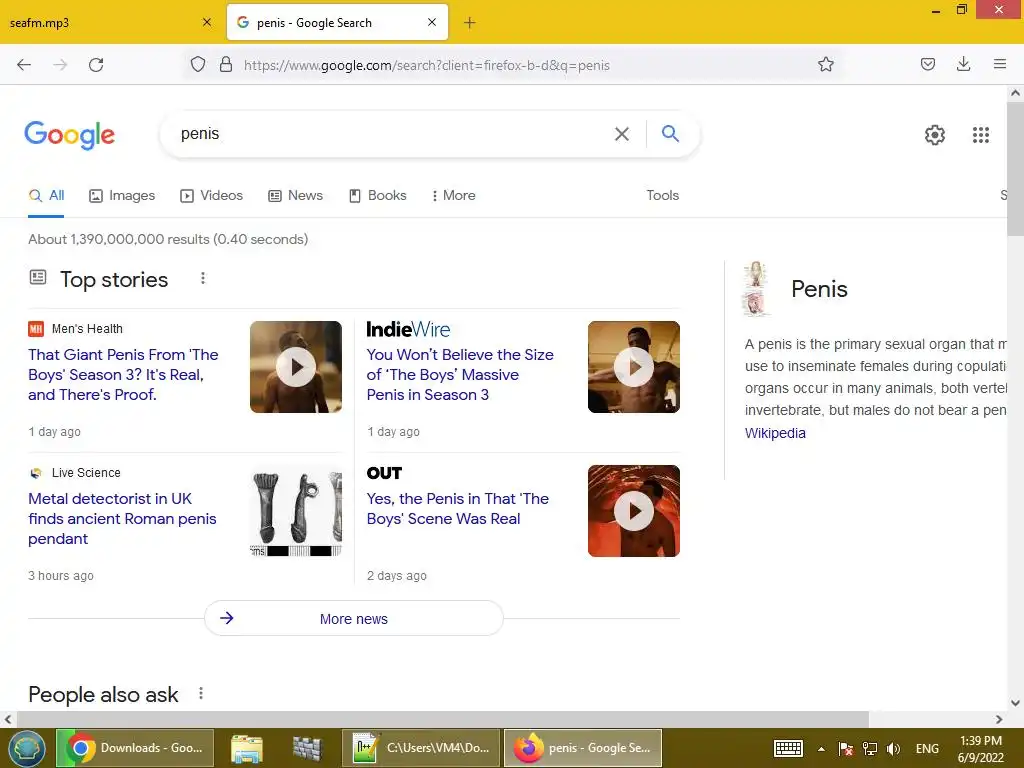This screenshot has height=768, width=1024.
Task: Close the seafm.mp3 tab
Action: pyautogui.click(x=207, y=23)
